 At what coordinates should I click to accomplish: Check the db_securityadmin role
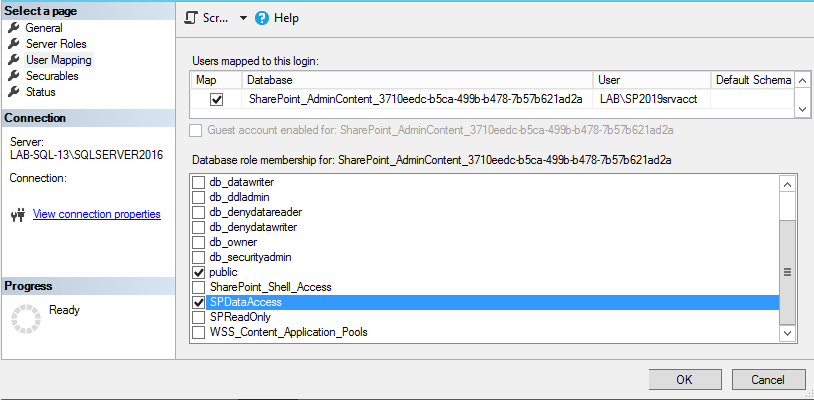(x=198, y=257)
